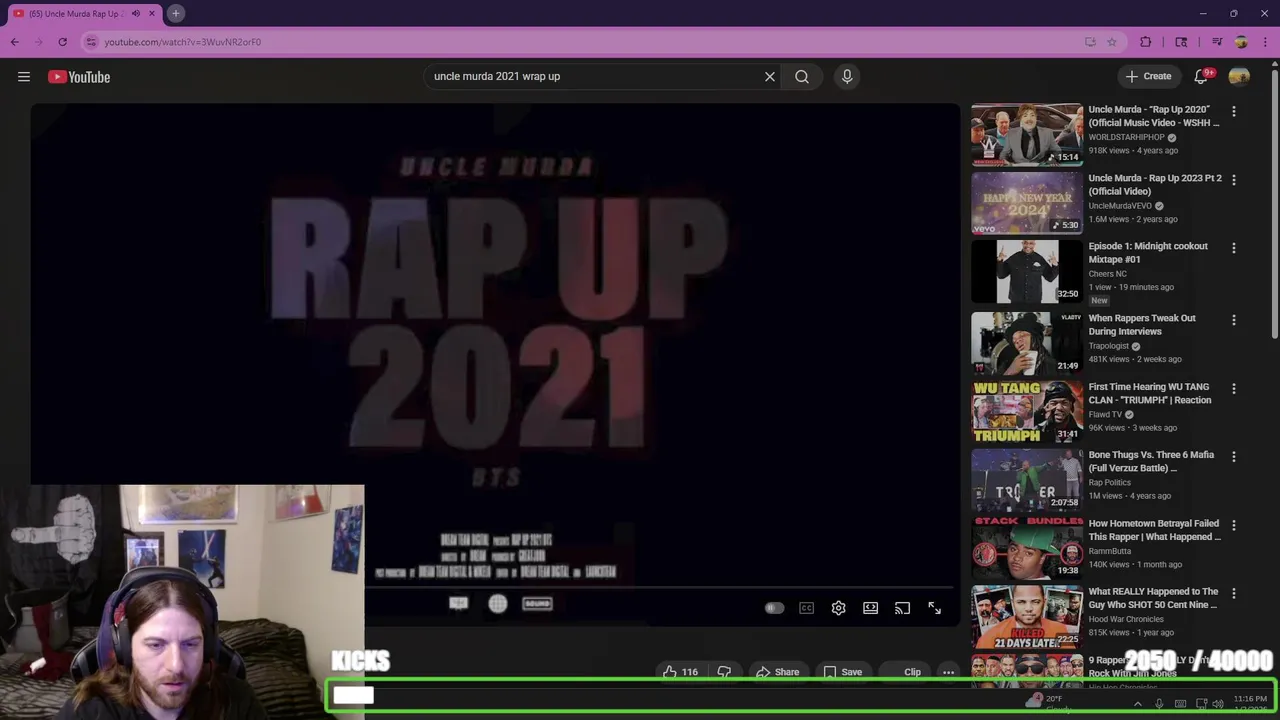Click the Hood War Chronicles channel name
This screenshot has width=1280, height=720.
point(1126,619)
